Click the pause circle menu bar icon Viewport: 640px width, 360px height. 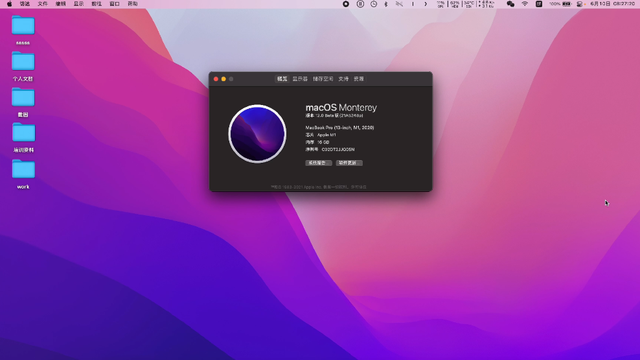pos(360,4)
